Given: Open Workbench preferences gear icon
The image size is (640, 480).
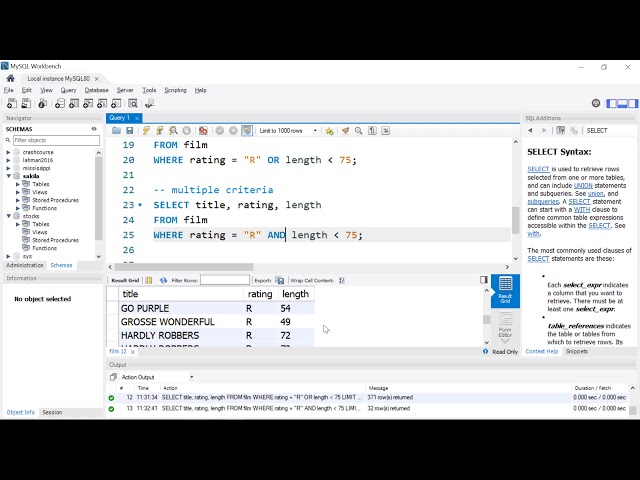Looking at the screenshot, I should [596, 103].
